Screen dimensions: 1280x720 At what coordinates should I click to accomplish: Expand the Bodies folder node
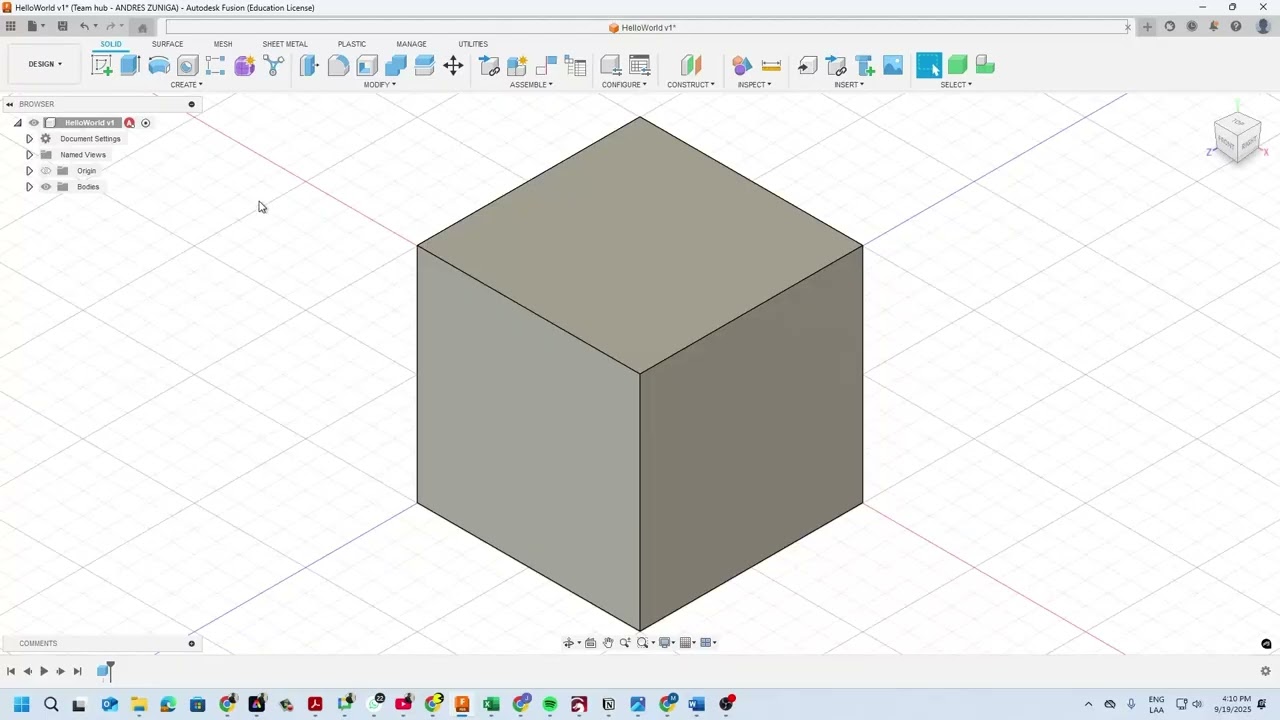(x=29, y=187)
